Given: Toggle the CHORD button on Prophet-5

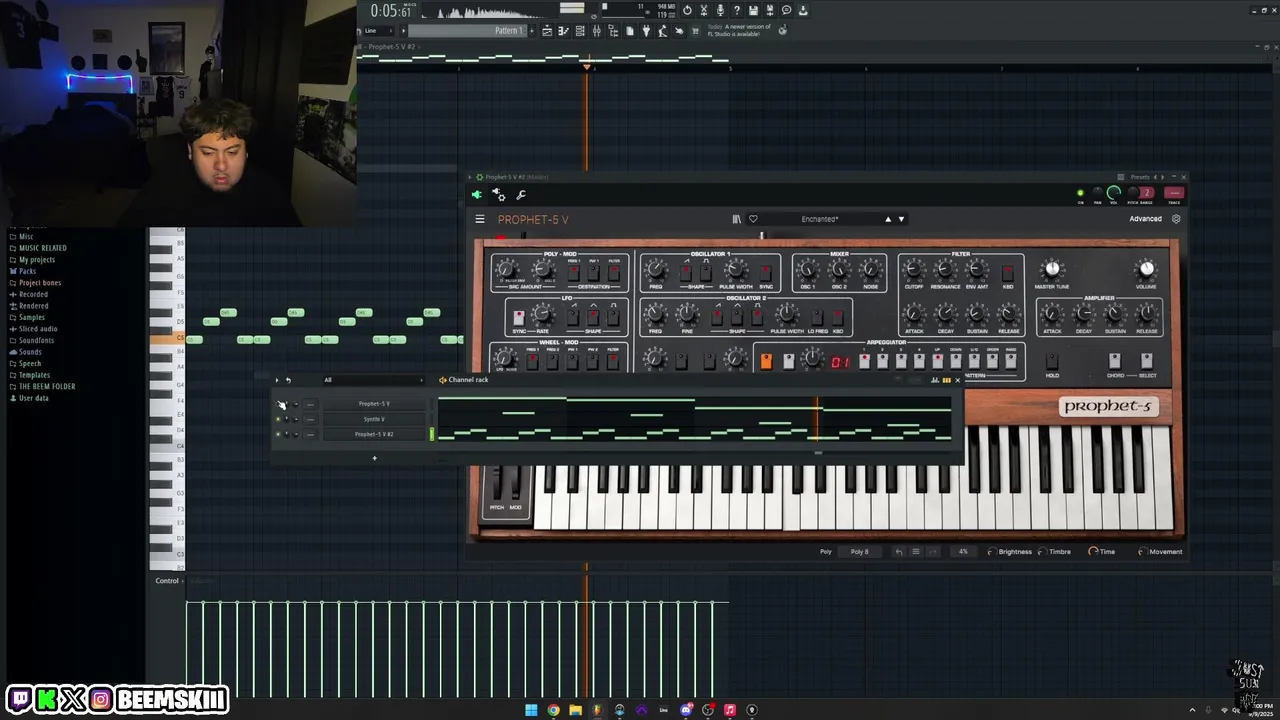Looking at the screenshot, I should click(x=1114, y=360).
